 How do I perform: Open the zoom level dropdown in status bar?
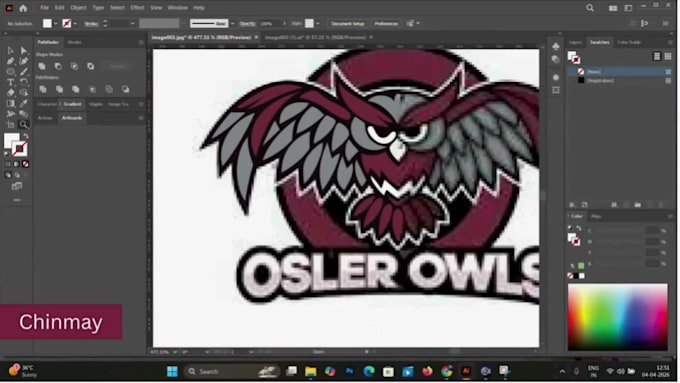pos(175,352)
